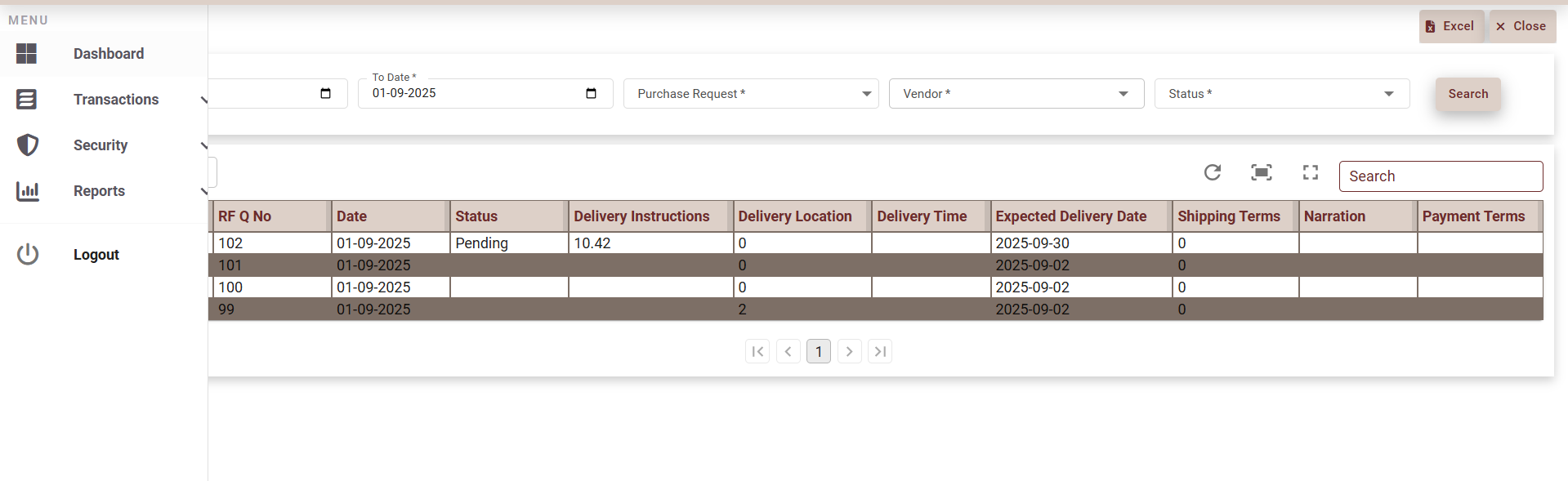Screen dimensions: 1568x481
Task: Click the Logout power icon
Action: point(28,254)
